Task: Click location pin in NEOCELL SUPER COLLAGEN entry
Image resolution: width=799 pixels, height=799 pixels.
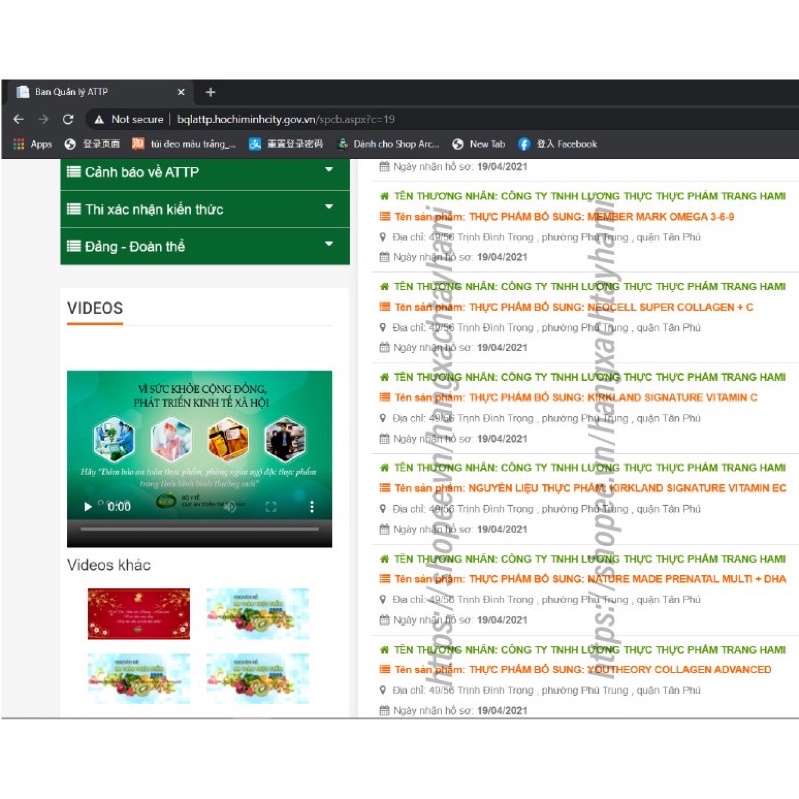Action: tap(383, 328)
